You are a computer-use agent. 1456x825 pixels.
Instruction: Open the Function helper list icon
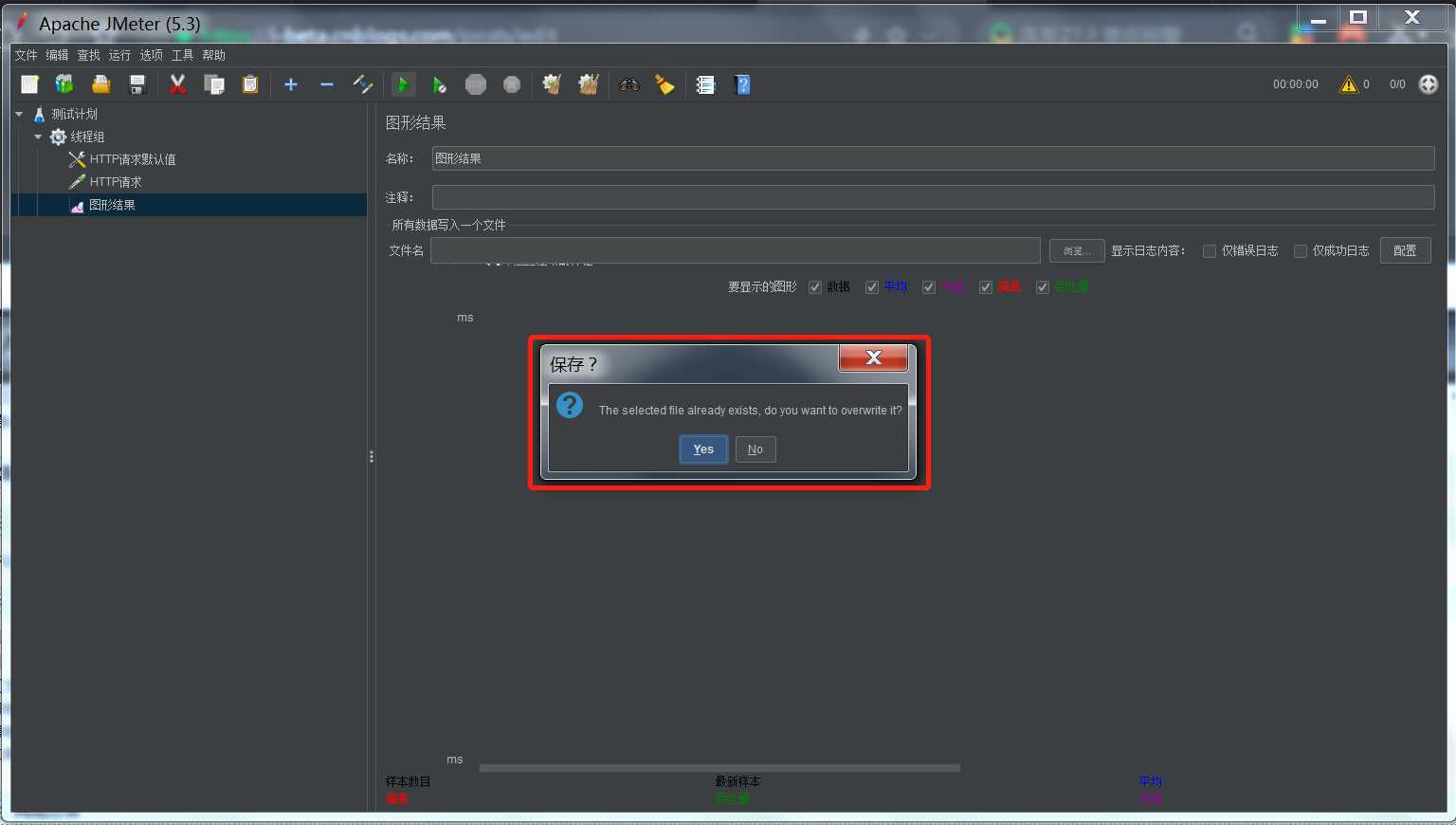[705, 84]
